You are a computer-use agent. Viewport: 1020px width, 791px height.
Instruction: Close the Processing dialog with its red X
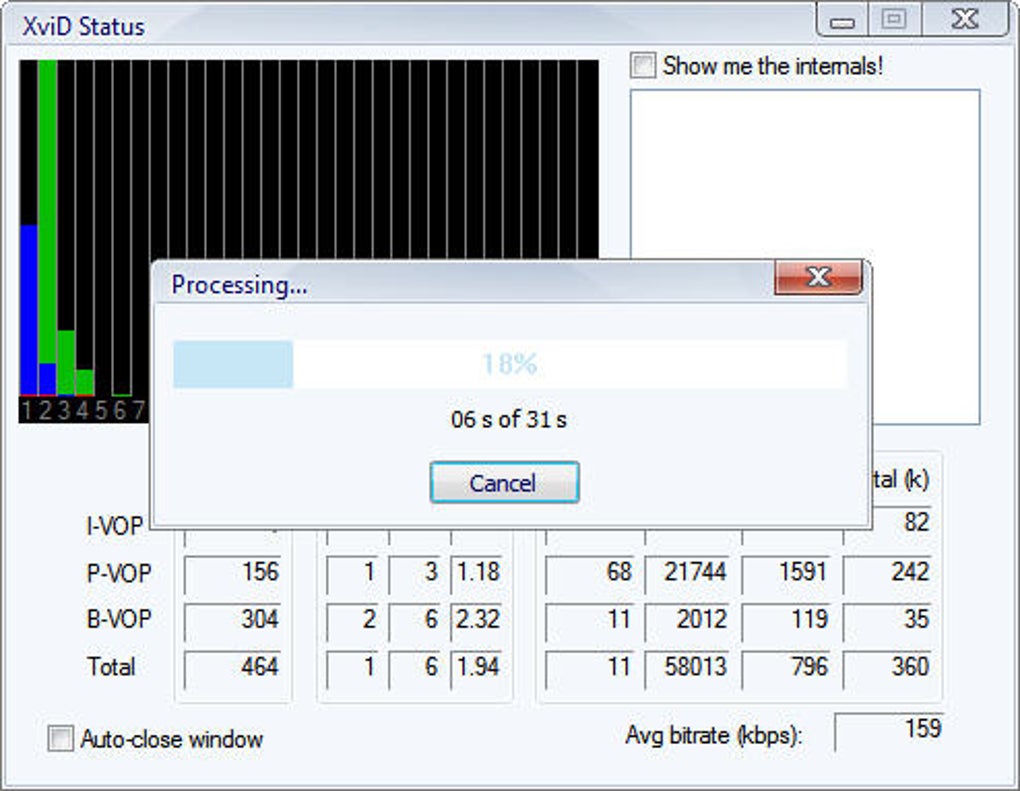pos(818,277)
